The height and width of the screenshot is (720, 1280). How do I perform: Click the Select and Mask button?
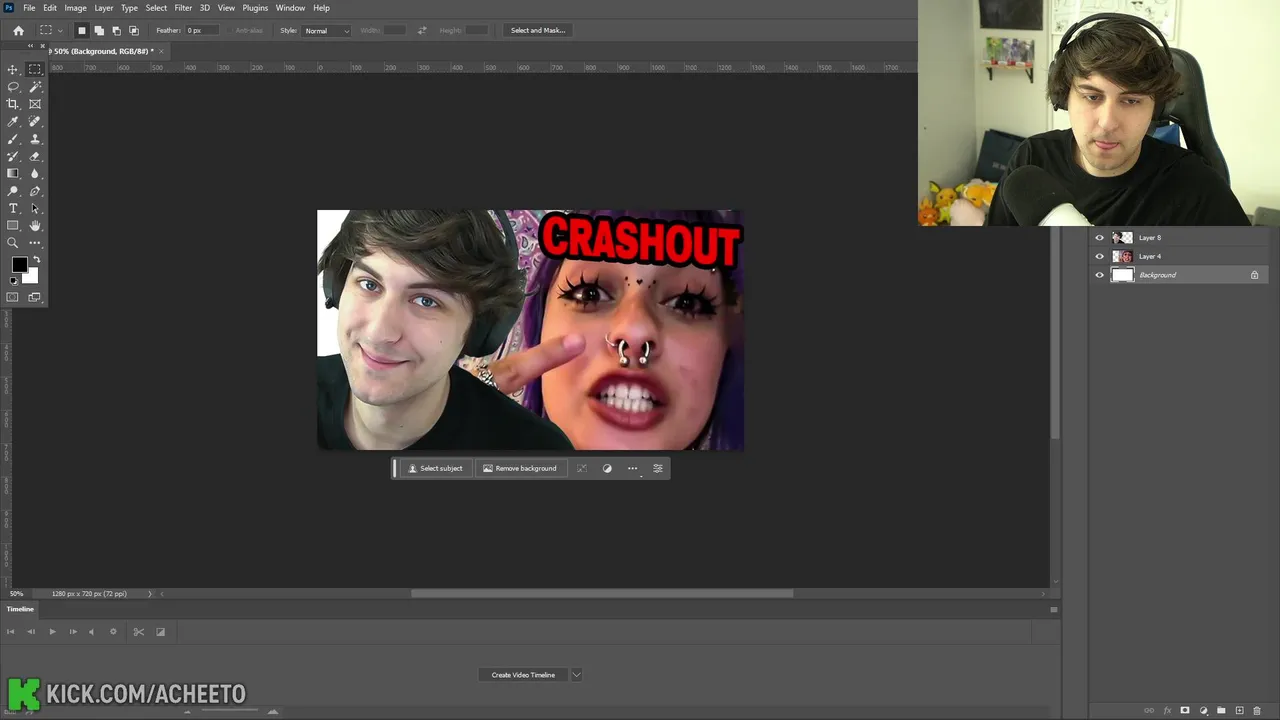(x=538, y=30)
